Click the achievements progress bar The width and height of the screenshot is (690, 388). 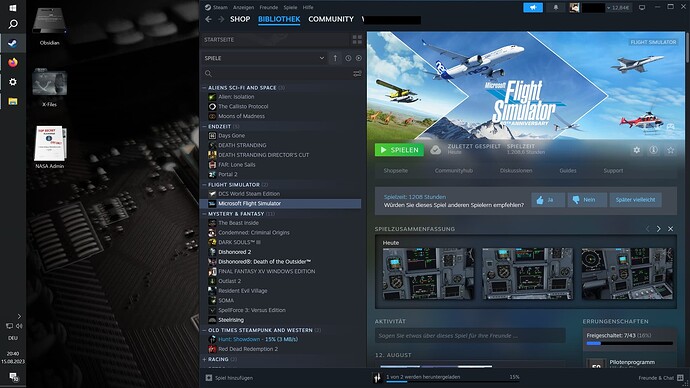[630, 343]
